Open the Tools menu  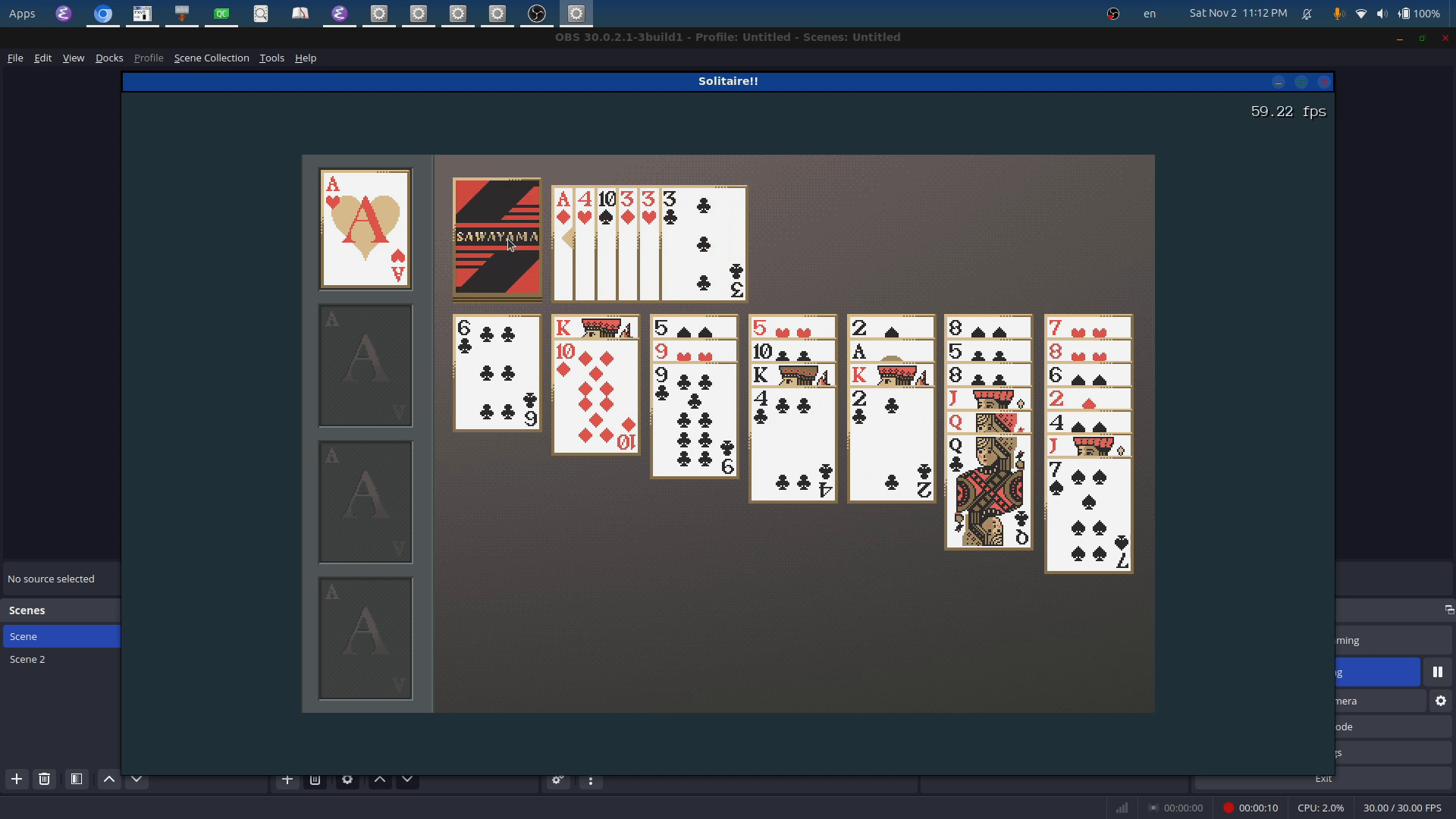[x=271, y=58]
